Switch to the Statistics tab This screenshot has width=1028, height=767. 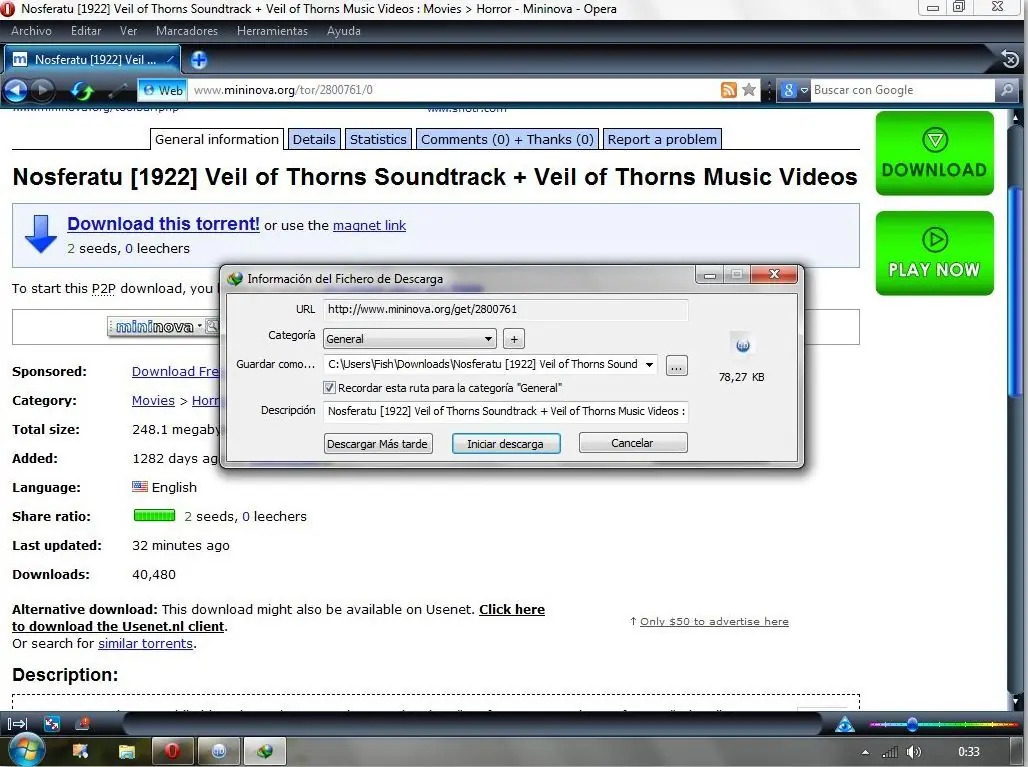coord(378,139)
